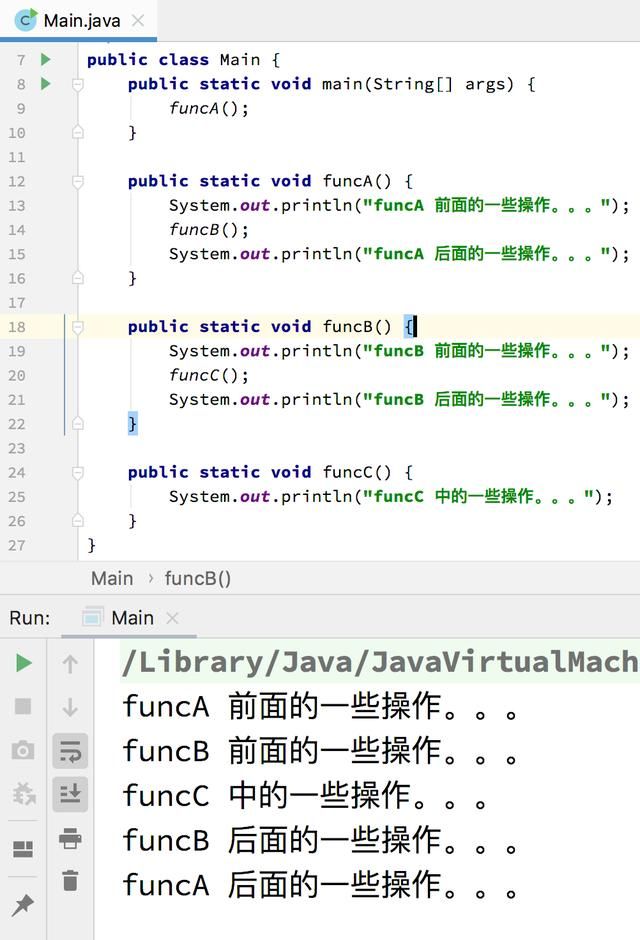
Task: Click the Main breadcrumb
Action: 112,579
